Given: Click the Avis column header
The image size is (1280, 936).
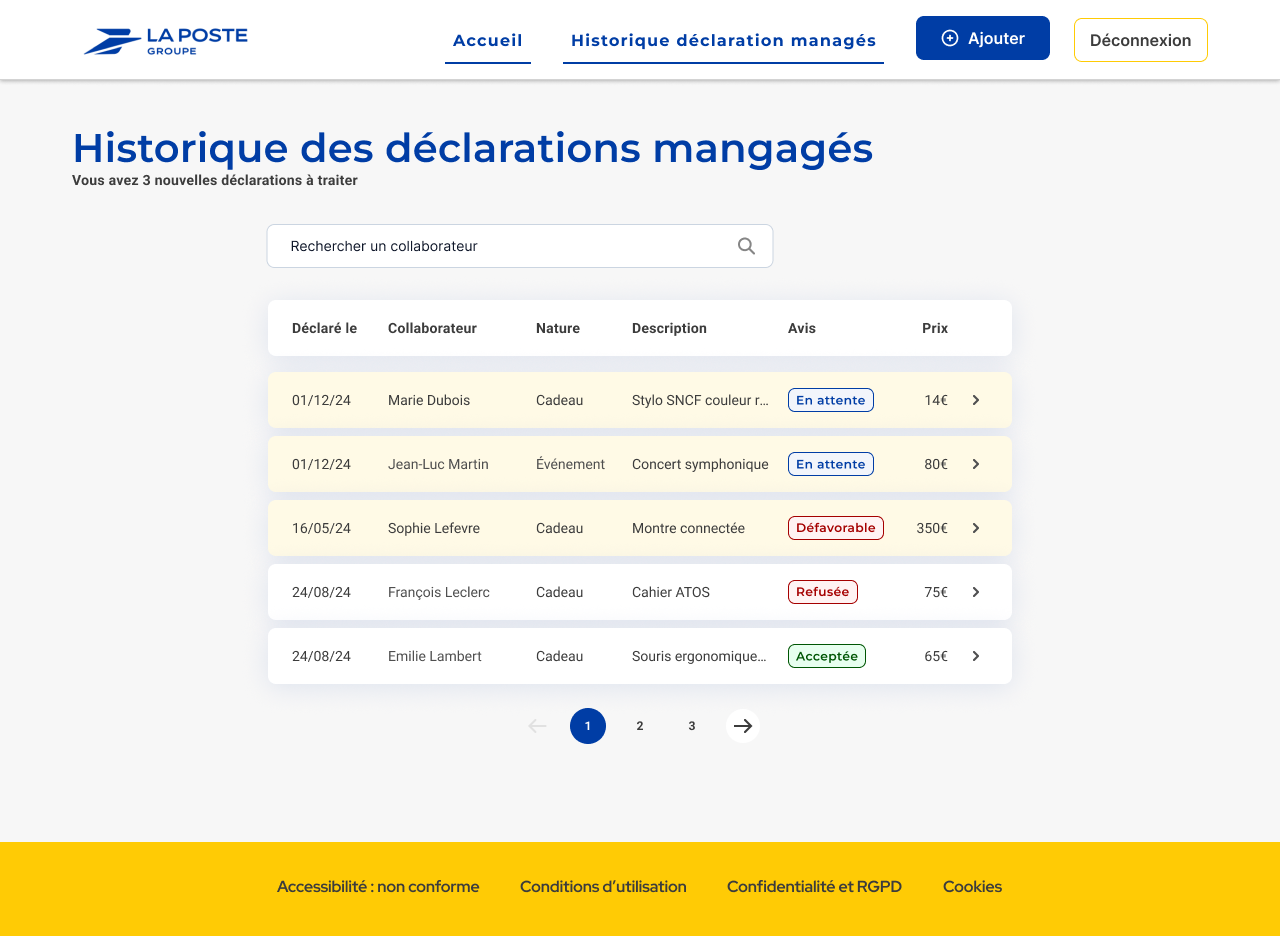Looking at the screenshot, I should tap(802, 328).
